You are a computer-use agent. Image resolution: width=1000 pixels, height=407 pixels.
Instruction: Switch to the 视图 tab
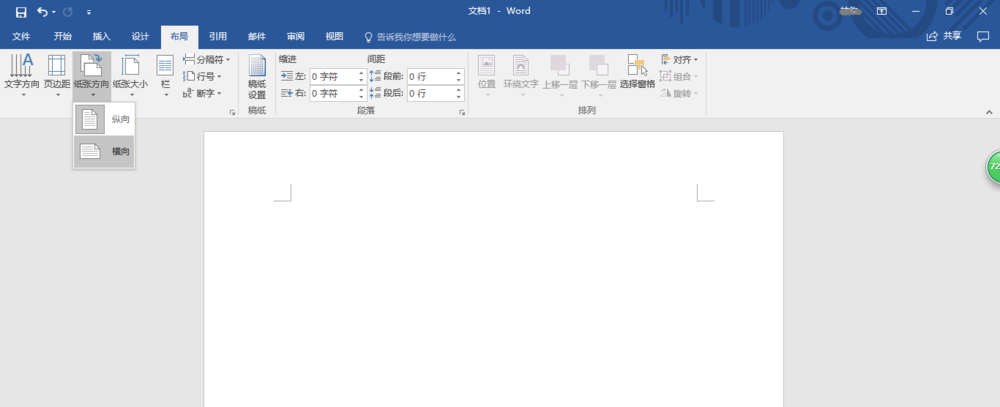coord(334,36)
